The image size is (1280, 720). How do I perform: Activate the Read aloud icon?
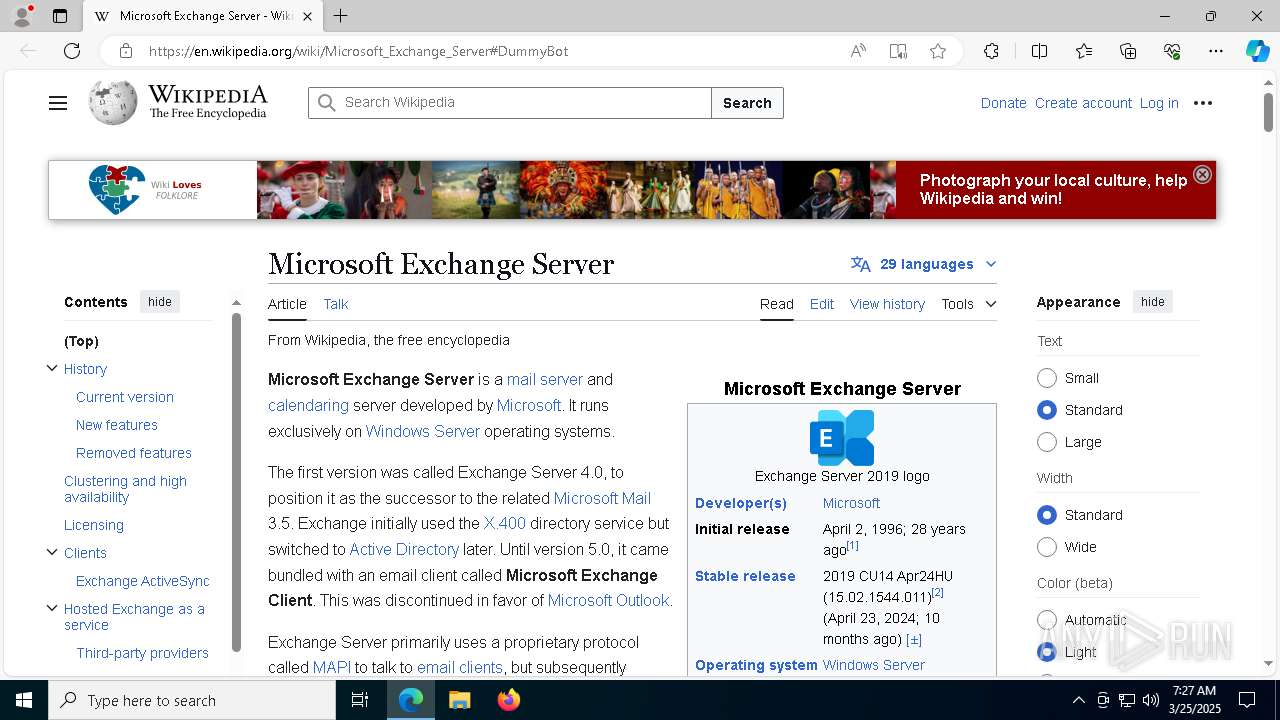[858, 51]
